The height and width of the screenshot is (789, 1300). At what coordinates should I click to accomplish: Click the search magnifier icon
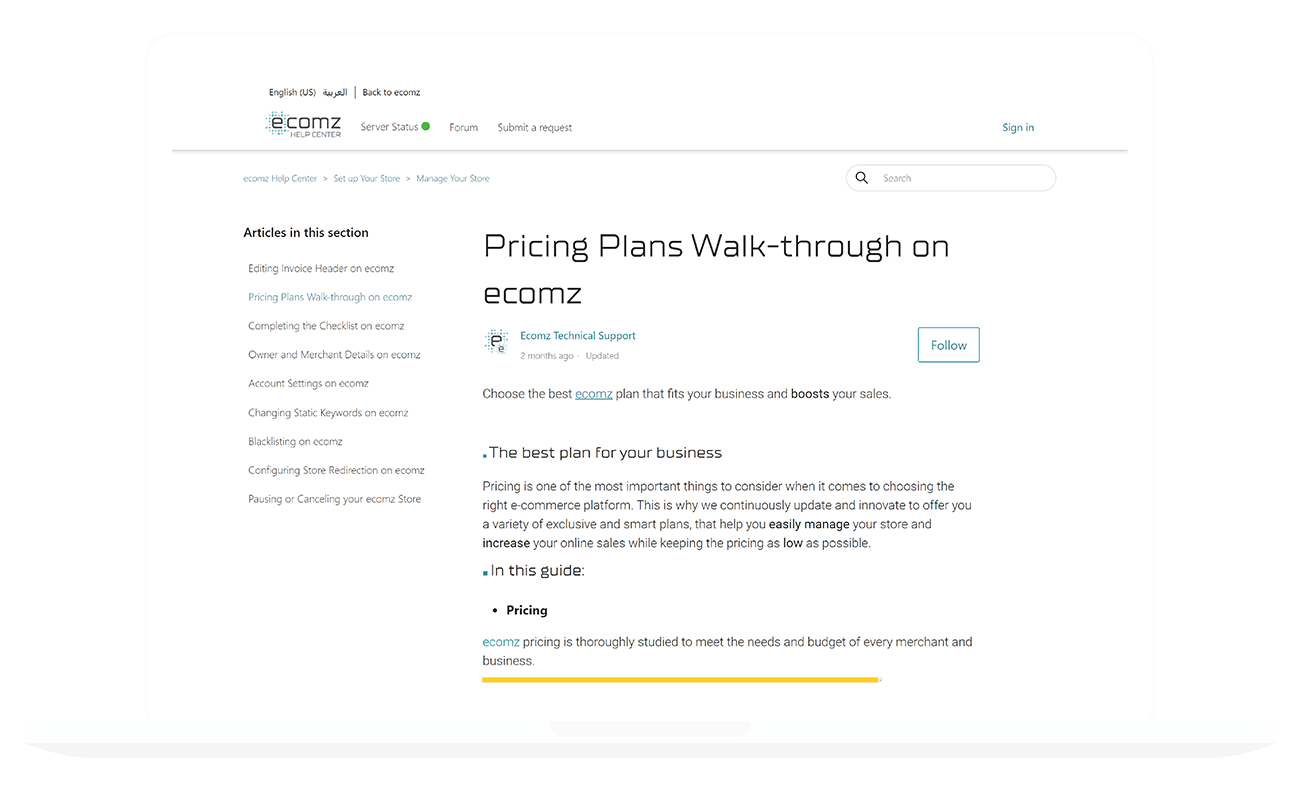[x=862, y=178]
